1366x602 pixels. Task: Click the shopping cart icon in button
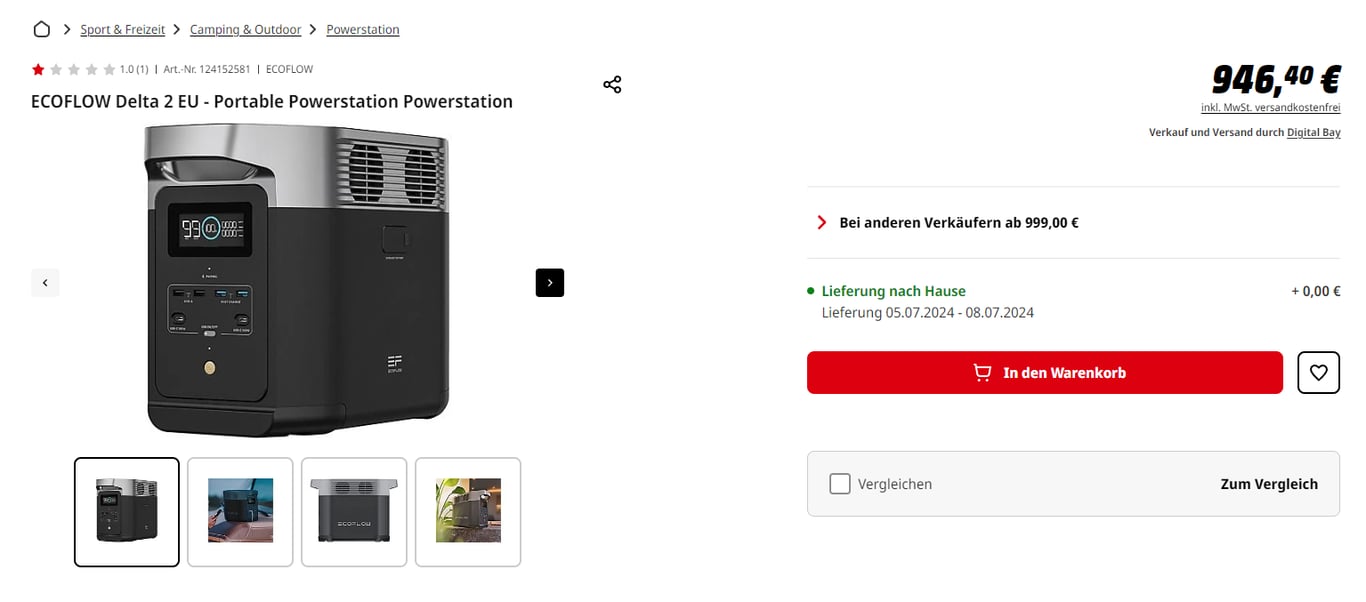(982, 373)
